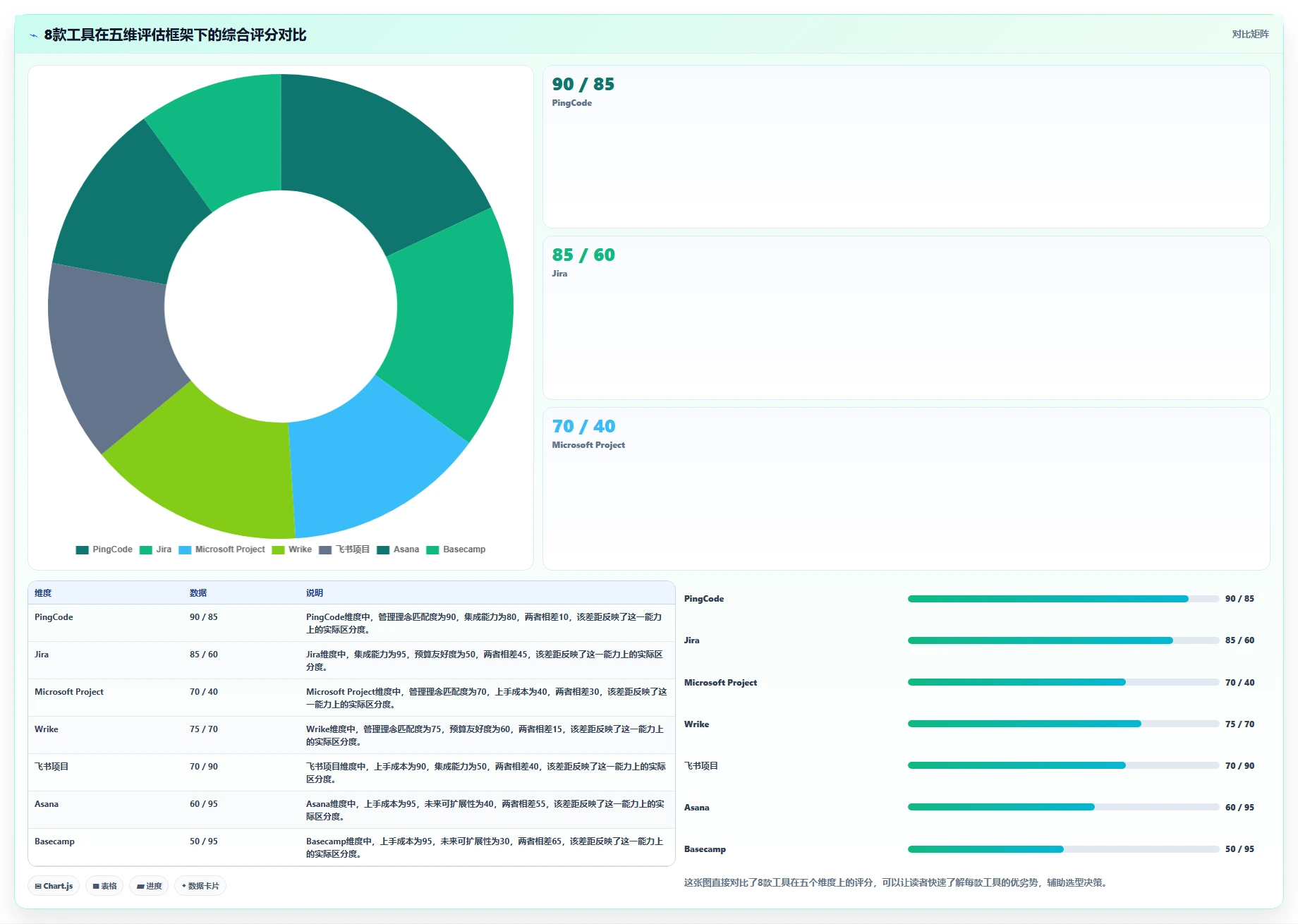Click the Chart.js tag chip
The width and height of the screenshot is (1298, 924).
coord(54,886)
